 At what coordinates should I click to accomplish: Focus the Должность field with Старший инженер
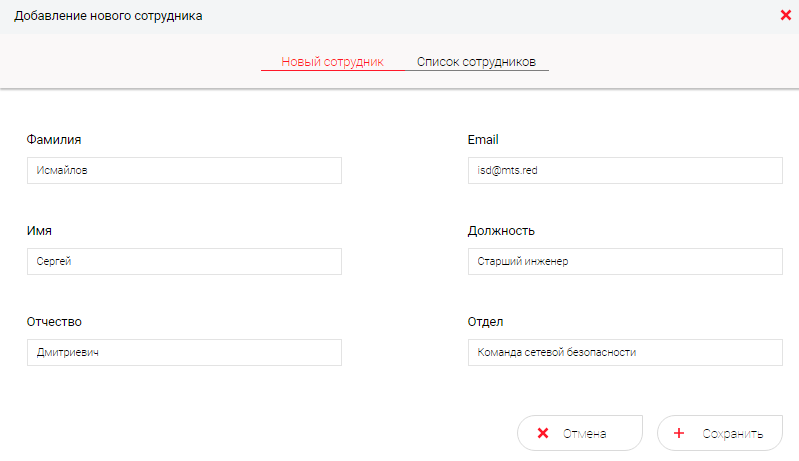point(624,262)
